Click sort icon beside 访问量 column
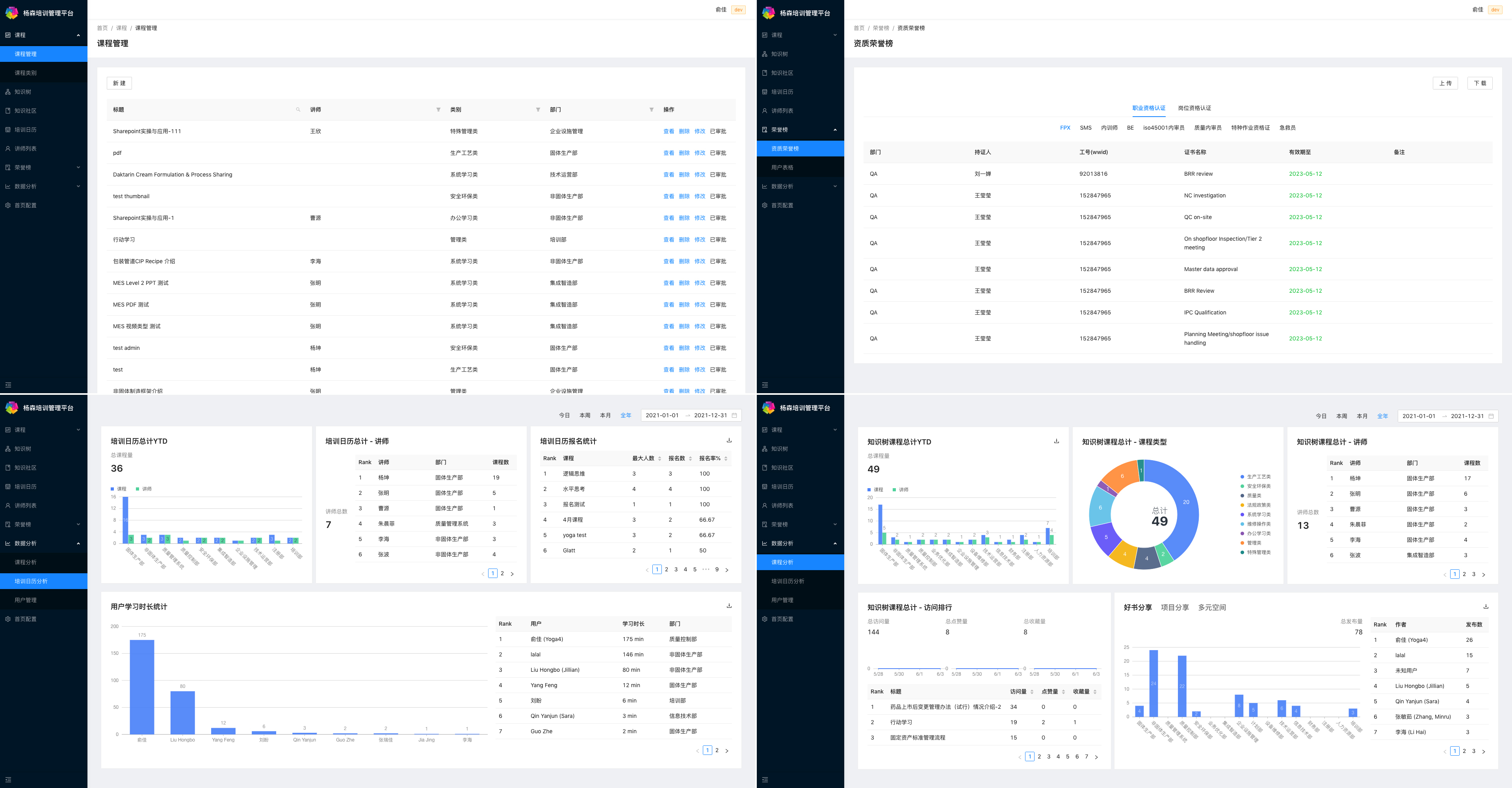This screenshot has width=1512, height=788. click(x=1032, y=692)
